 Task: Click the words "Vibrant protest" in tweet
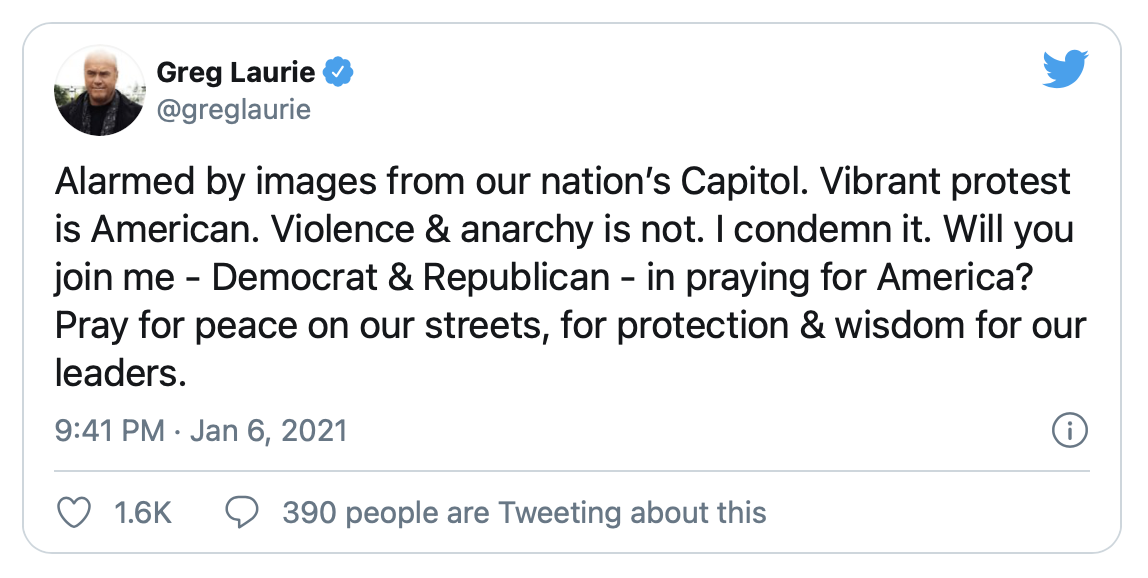click(x=950, y=182)
